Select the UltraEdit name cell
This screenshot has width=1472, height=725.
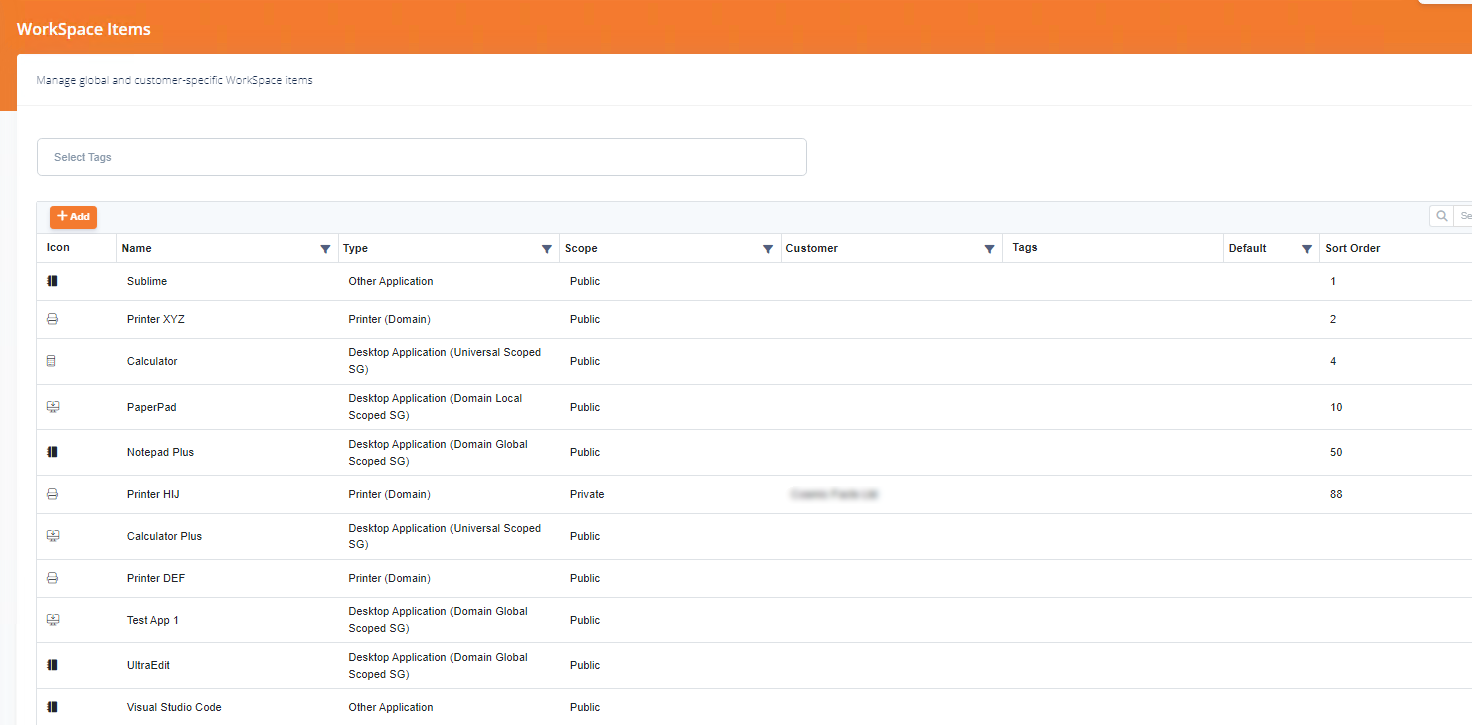coord(148,665)
